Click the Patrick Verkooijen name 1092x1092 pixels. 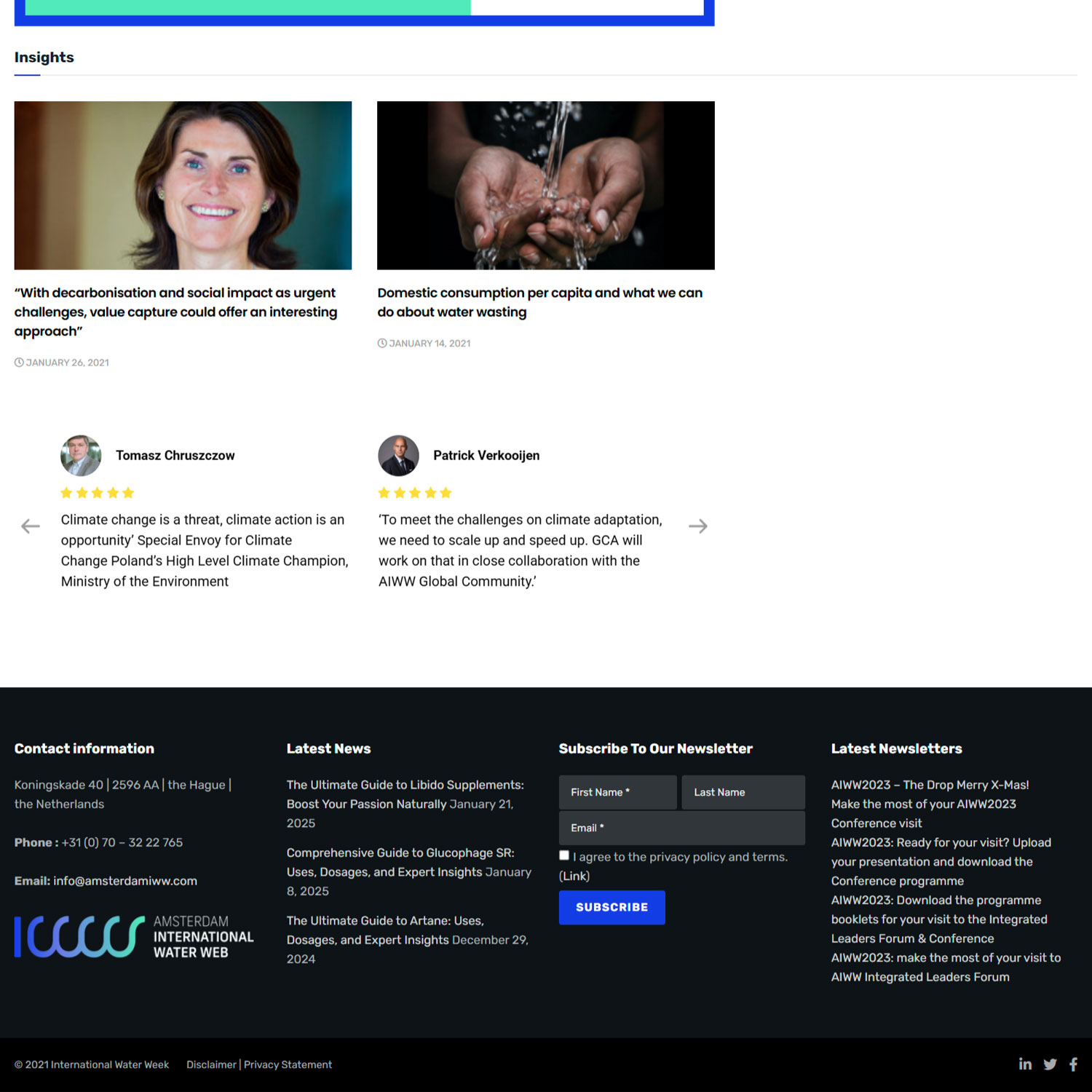coord(486,456)
